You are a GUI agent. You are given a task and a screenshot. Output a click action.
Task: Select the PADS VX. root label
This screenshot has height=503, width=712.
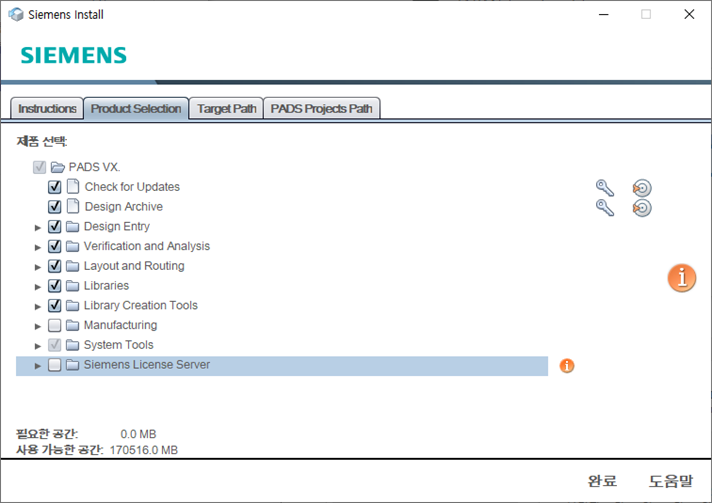(94, 167)
